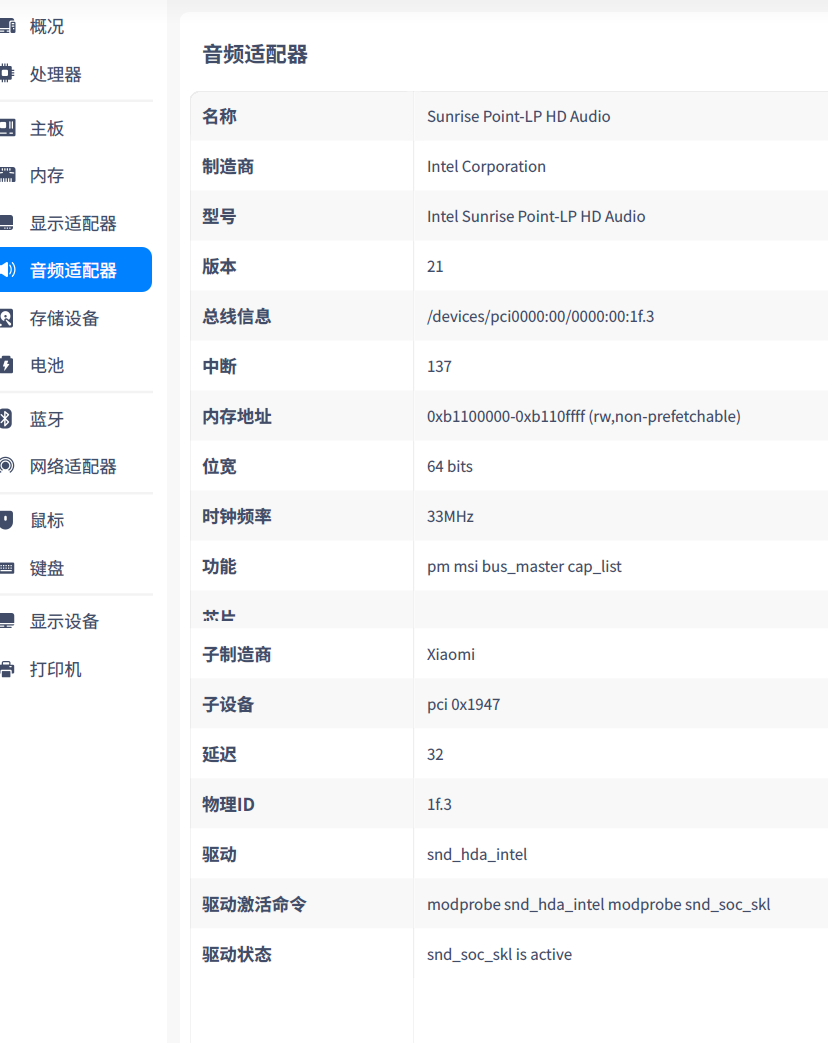
Task: Select the 内存 memory module icon
Action: click(x=7, y=175)
